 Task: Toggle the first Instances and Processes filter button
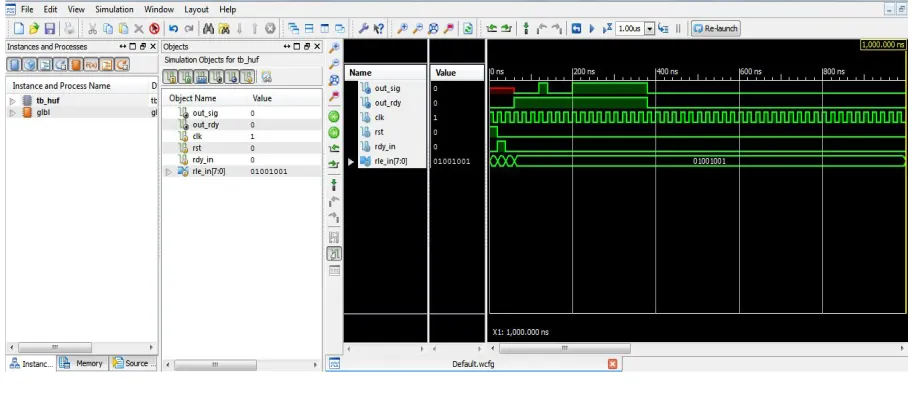(x=14, y=65)
